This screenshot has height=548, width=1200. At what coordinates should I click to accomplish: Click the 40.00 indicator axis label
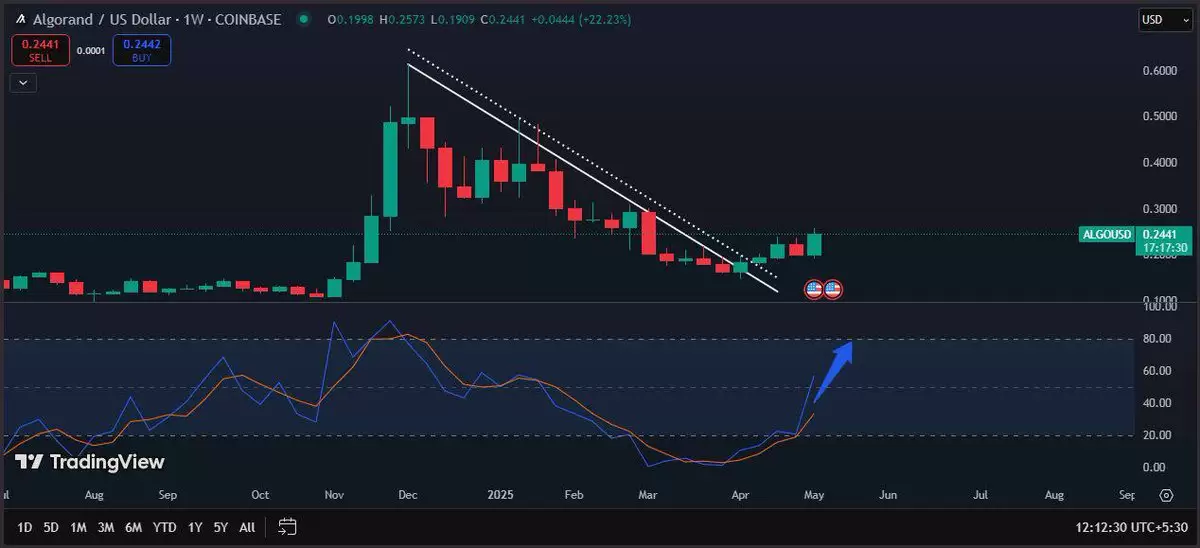[x=1155, y=403]
